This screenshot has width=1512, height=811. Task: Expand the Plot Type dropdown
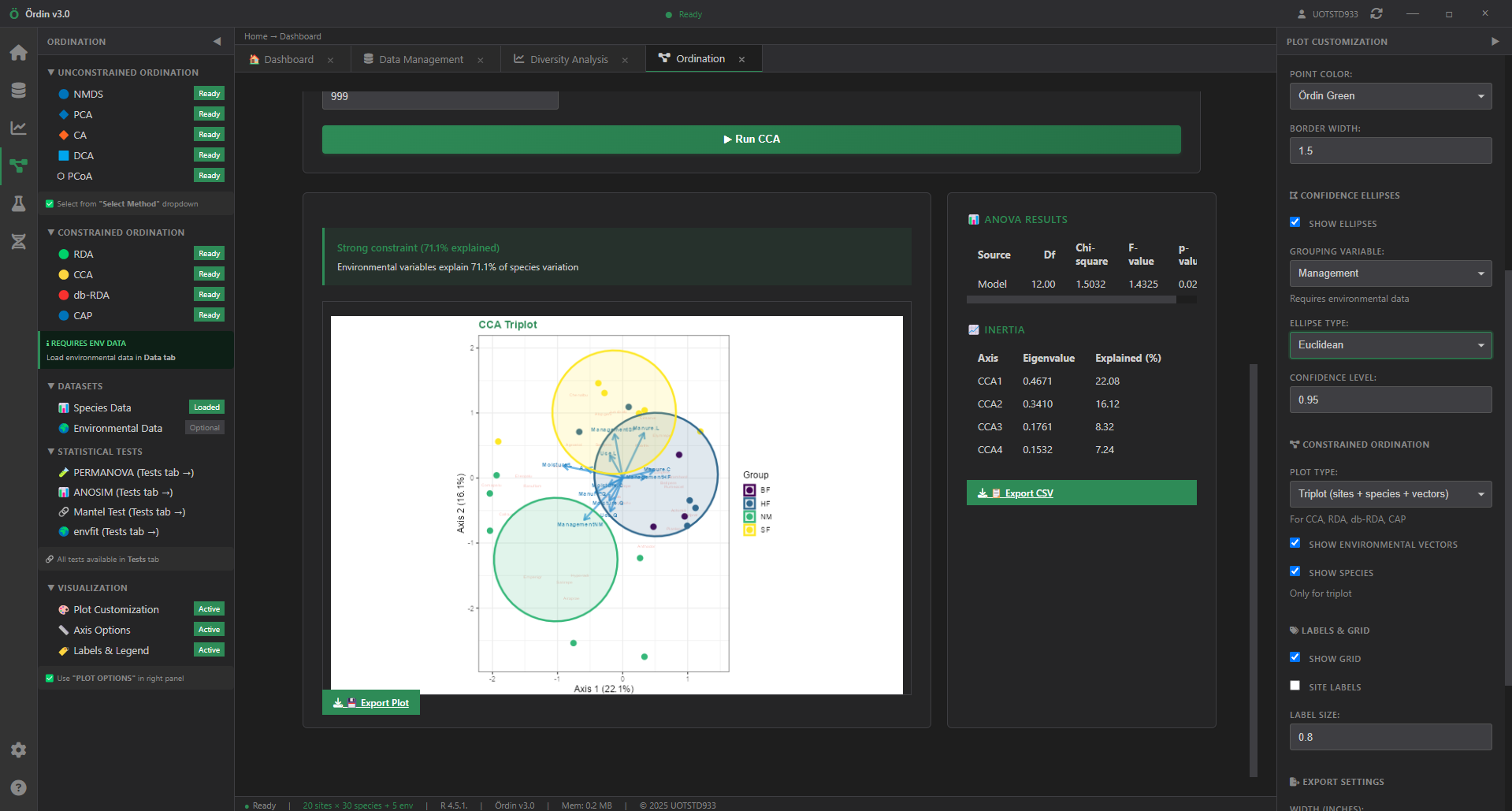[1390, 494]
